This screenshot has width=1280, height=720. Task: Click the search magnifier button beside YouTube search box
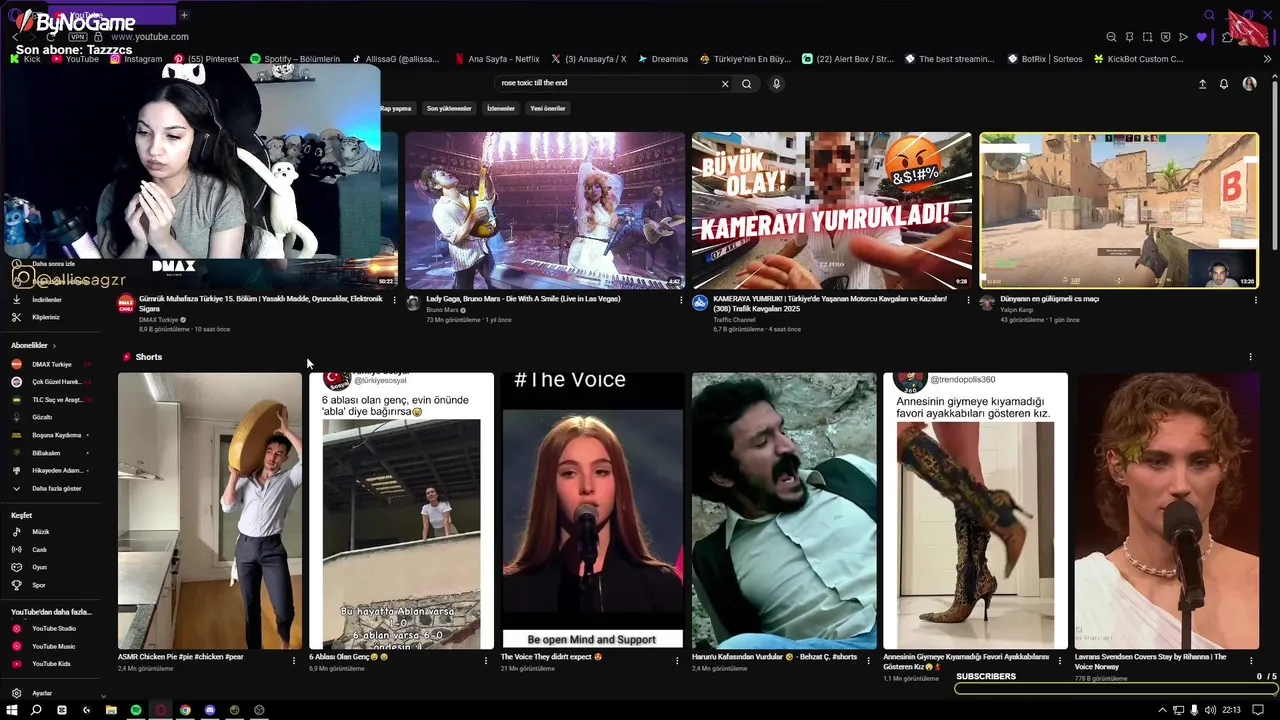pyautogui.click(x=746, y=84)
